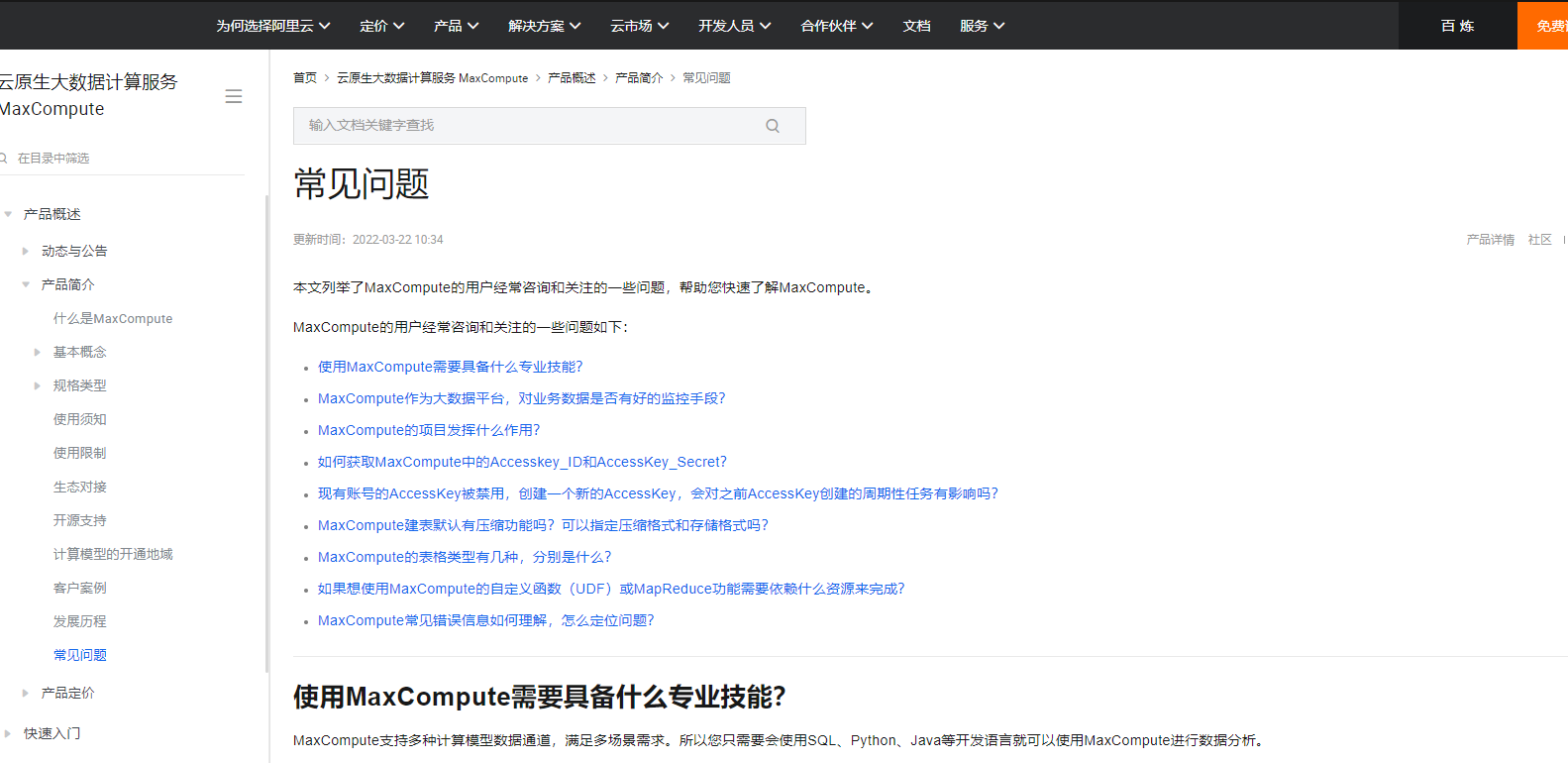Open the 产品概述 breadcrumb link
The height and width of the screenshot is (763, 1568).
coord(572,77)
